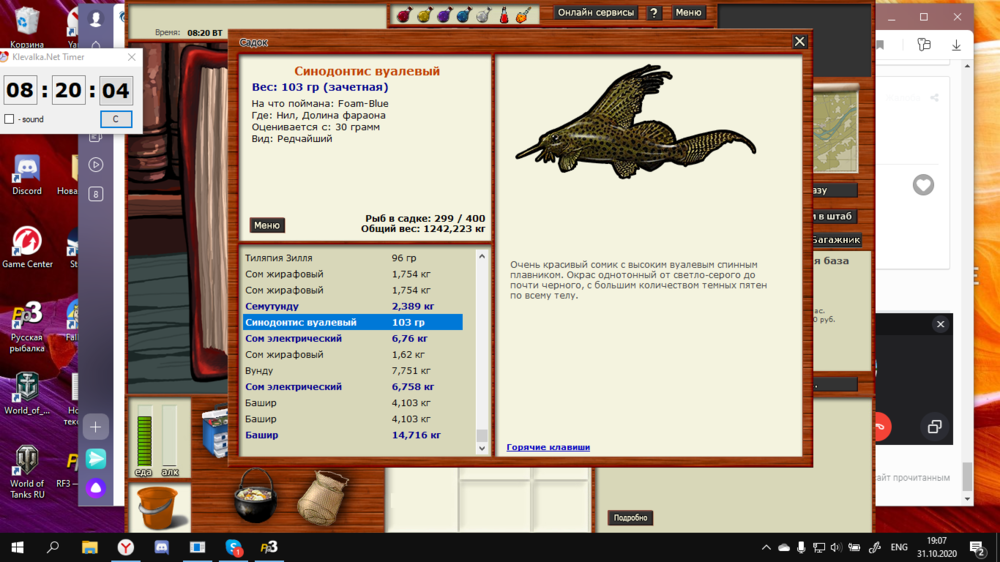Click the orange potion flask
The image size is (1000, 562).
point(523,15)
